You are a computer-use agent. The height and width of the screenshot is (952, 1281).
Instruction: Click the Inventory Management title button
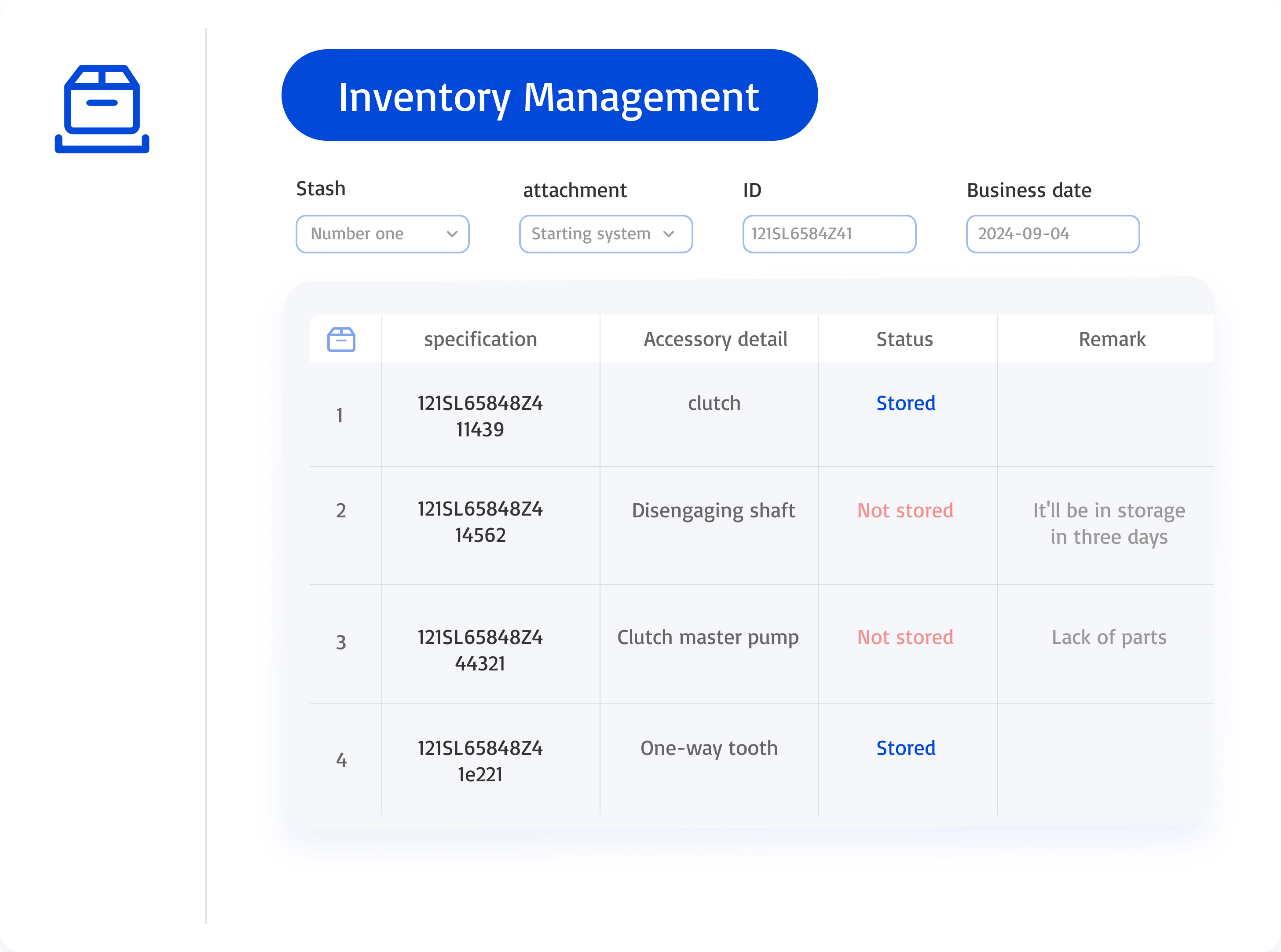point(549,95)
